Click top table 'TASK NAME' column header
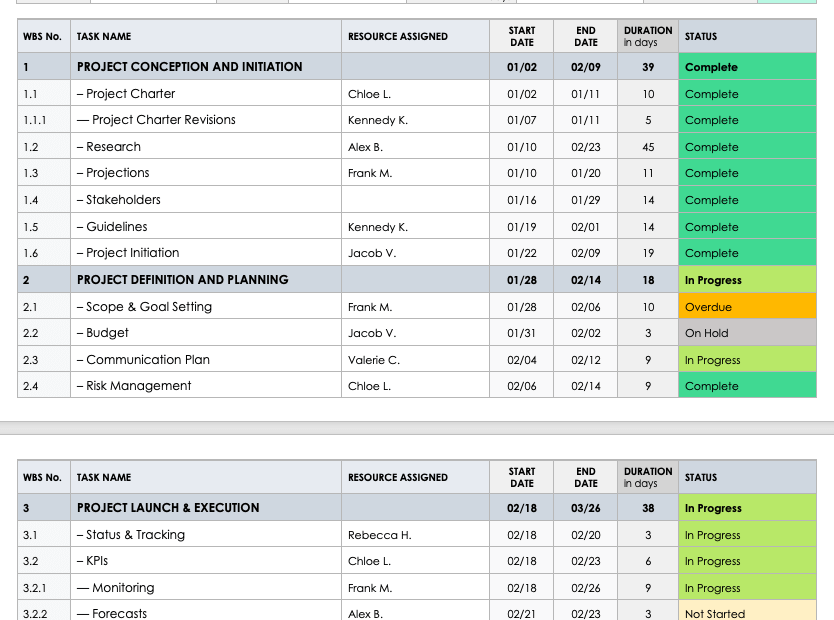The height and width of the screenshot is (620, 834). click(x=206, y=36)
